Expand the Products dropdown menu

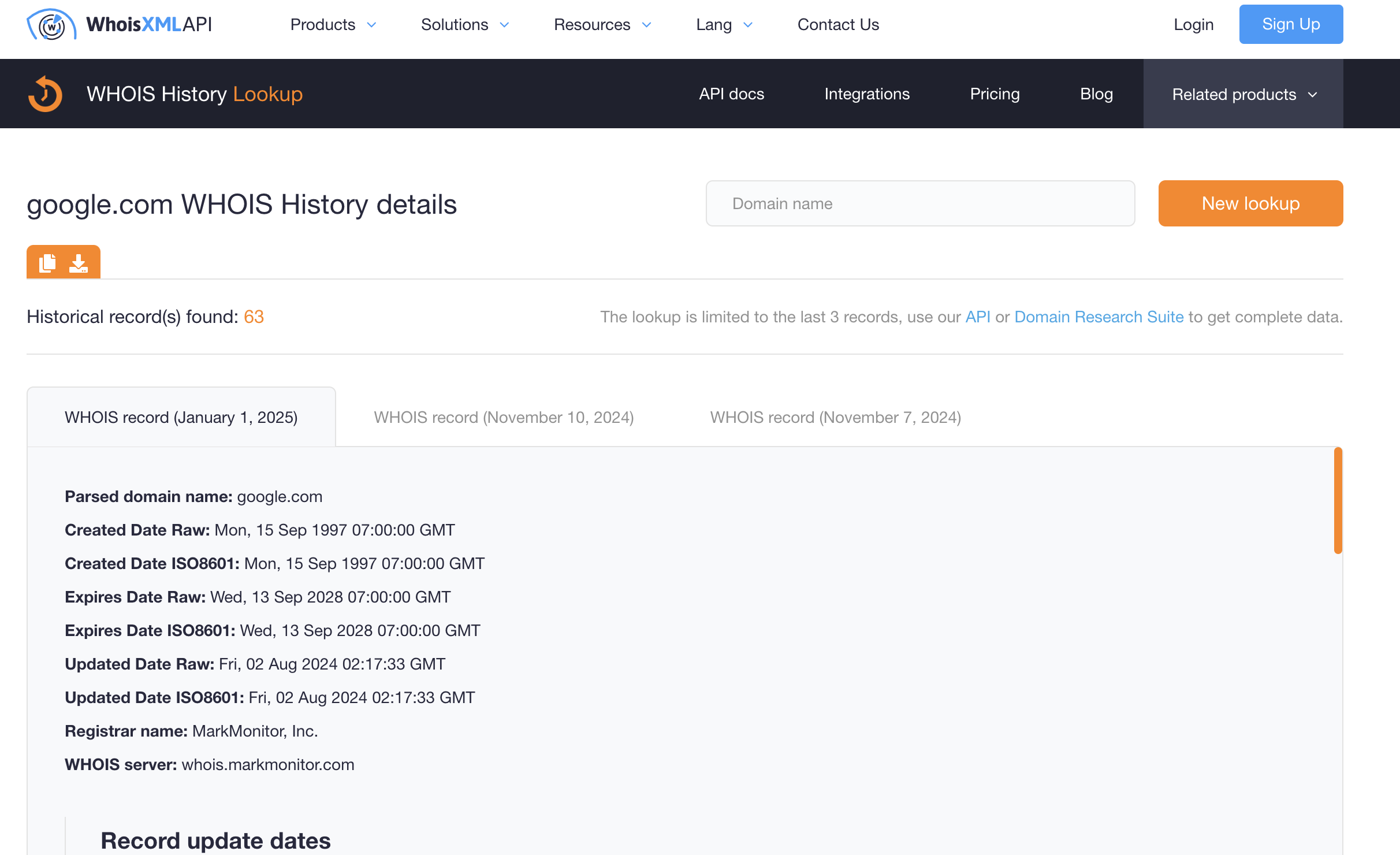point(333,25)
